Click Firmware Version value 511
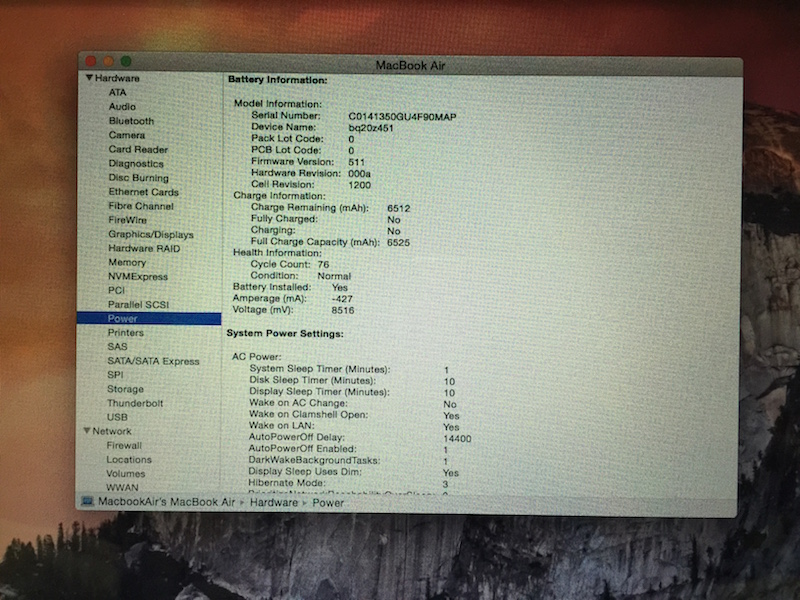 coord(357,162)
